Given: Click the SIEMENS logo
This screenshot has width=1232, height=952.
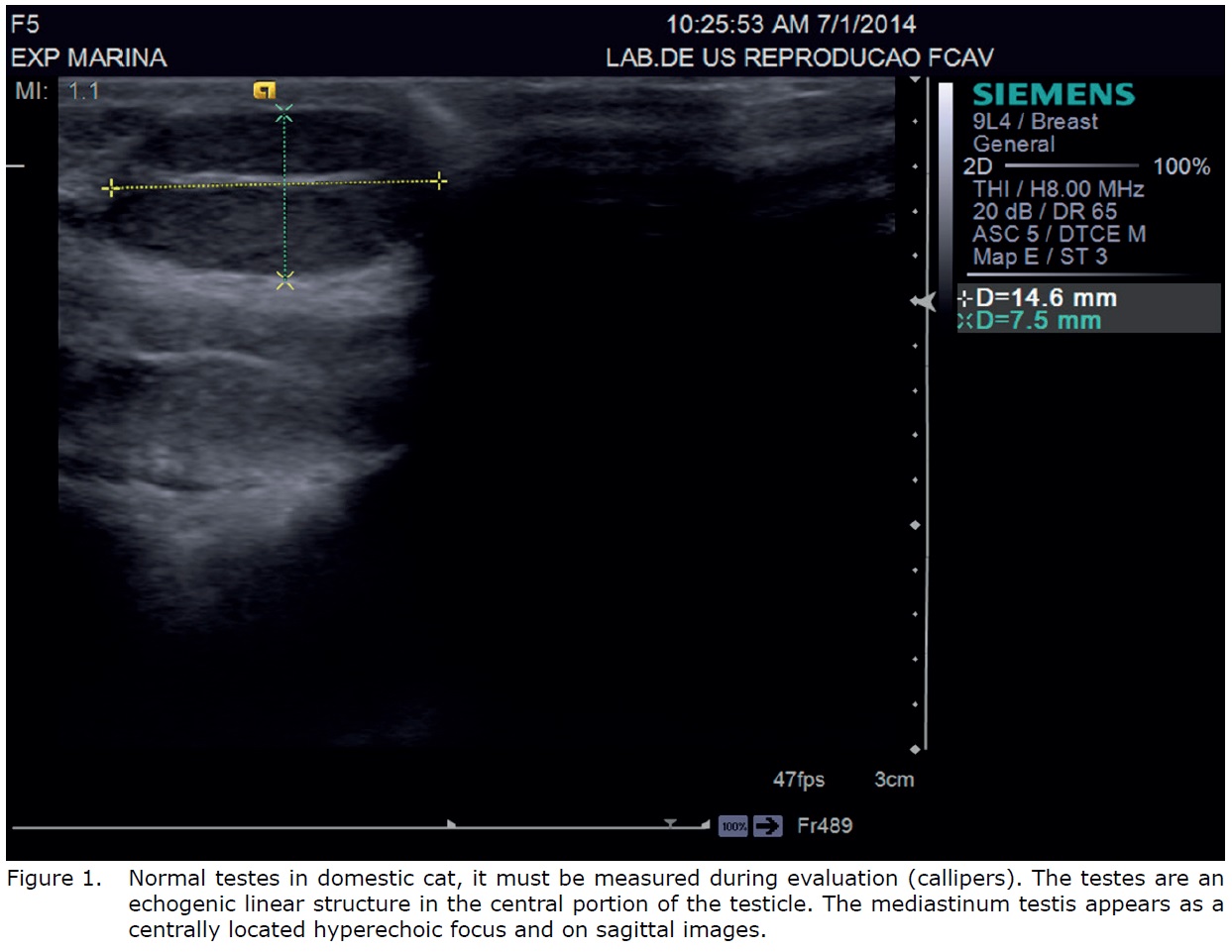Looking at the screenshot, I should click(1053, 95).
